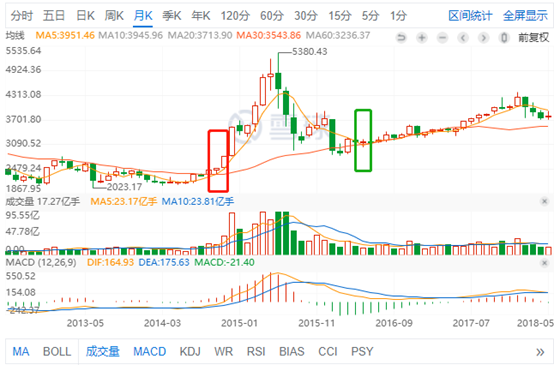The image size is (554, 365).
Task: Enable the BIAS indicator
Action: click(292, 352)
